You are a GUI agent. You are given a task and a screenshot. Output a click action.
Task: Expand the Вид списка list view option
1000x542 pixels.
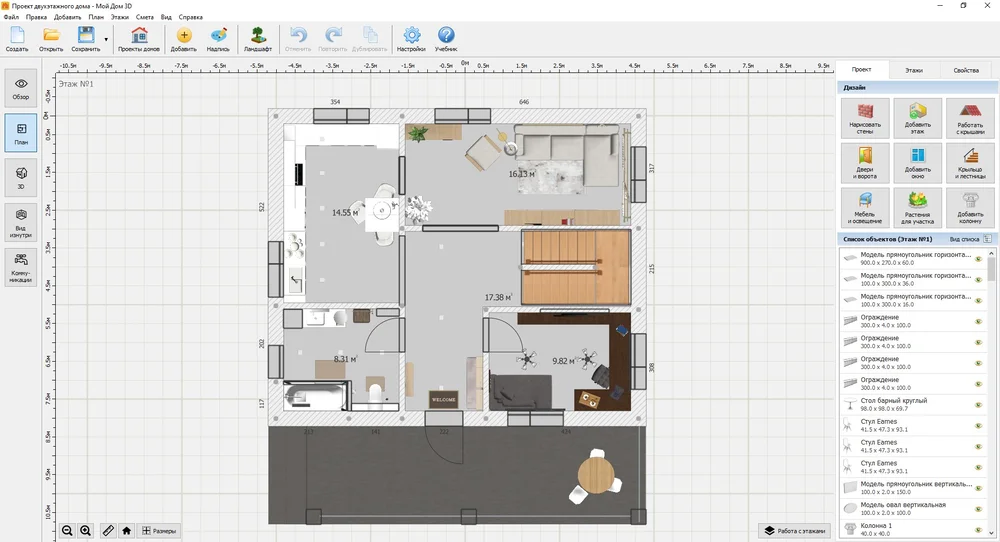click(968, 239)
